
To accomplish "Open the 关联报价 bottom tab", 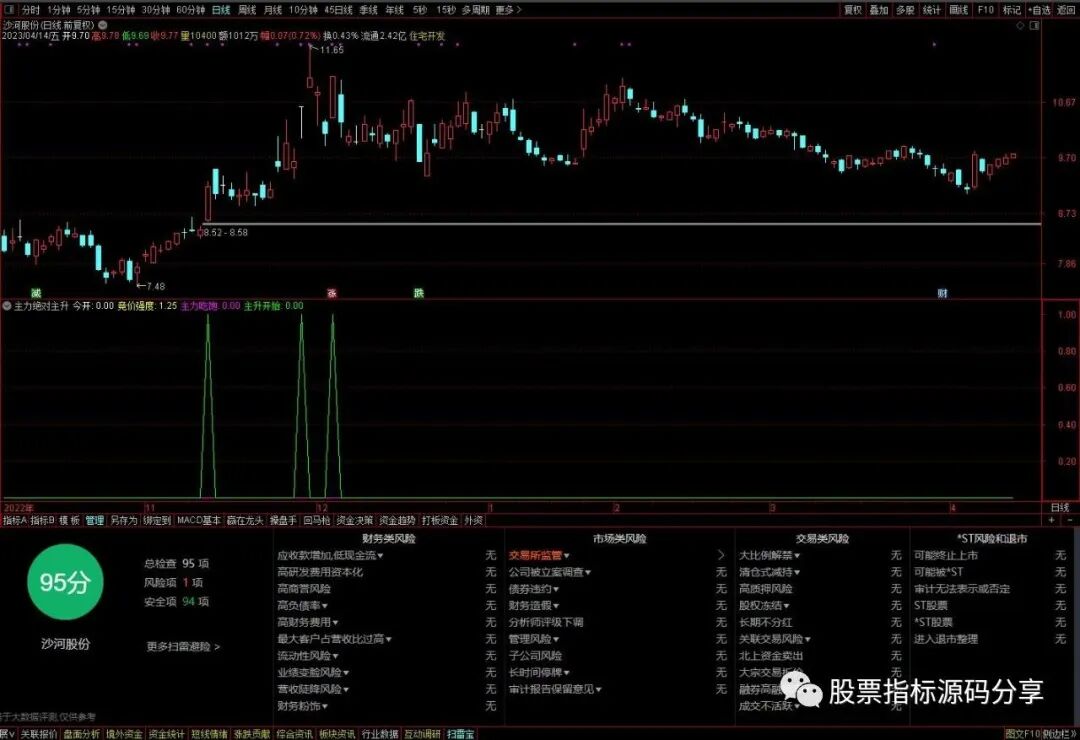I will pos(39,734).
